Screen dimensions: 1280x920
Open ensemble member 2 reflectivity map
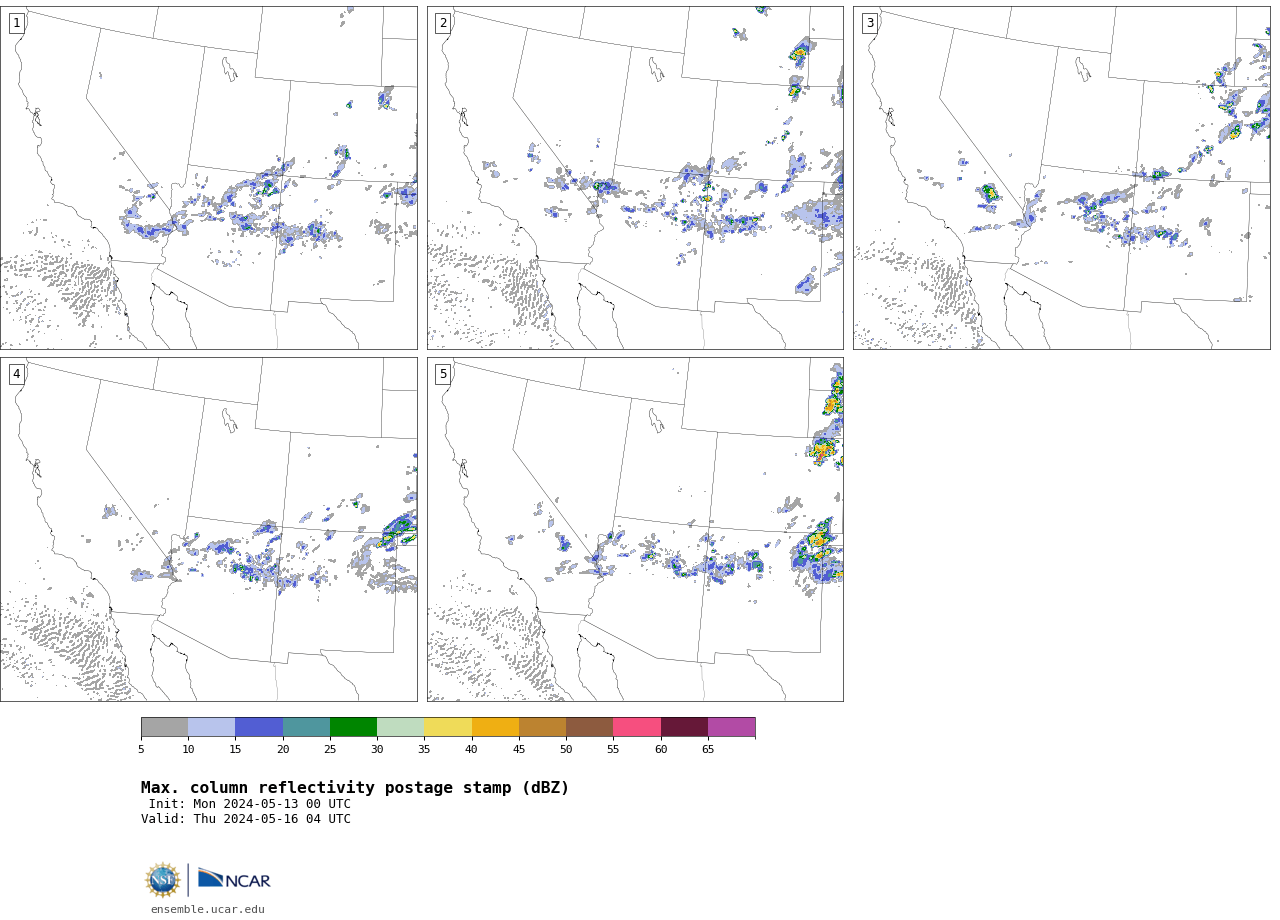[x=635, y=178]
